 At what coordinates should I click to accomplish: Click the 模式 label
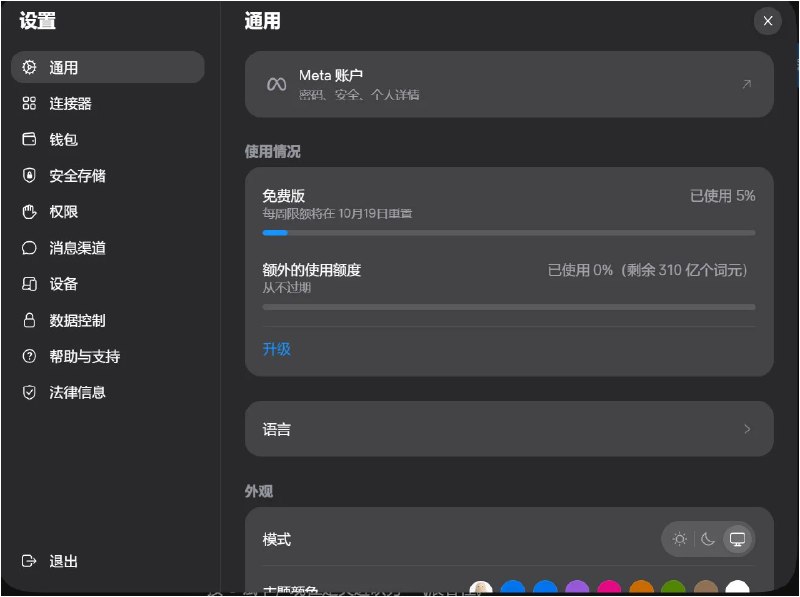click(277, 539)
